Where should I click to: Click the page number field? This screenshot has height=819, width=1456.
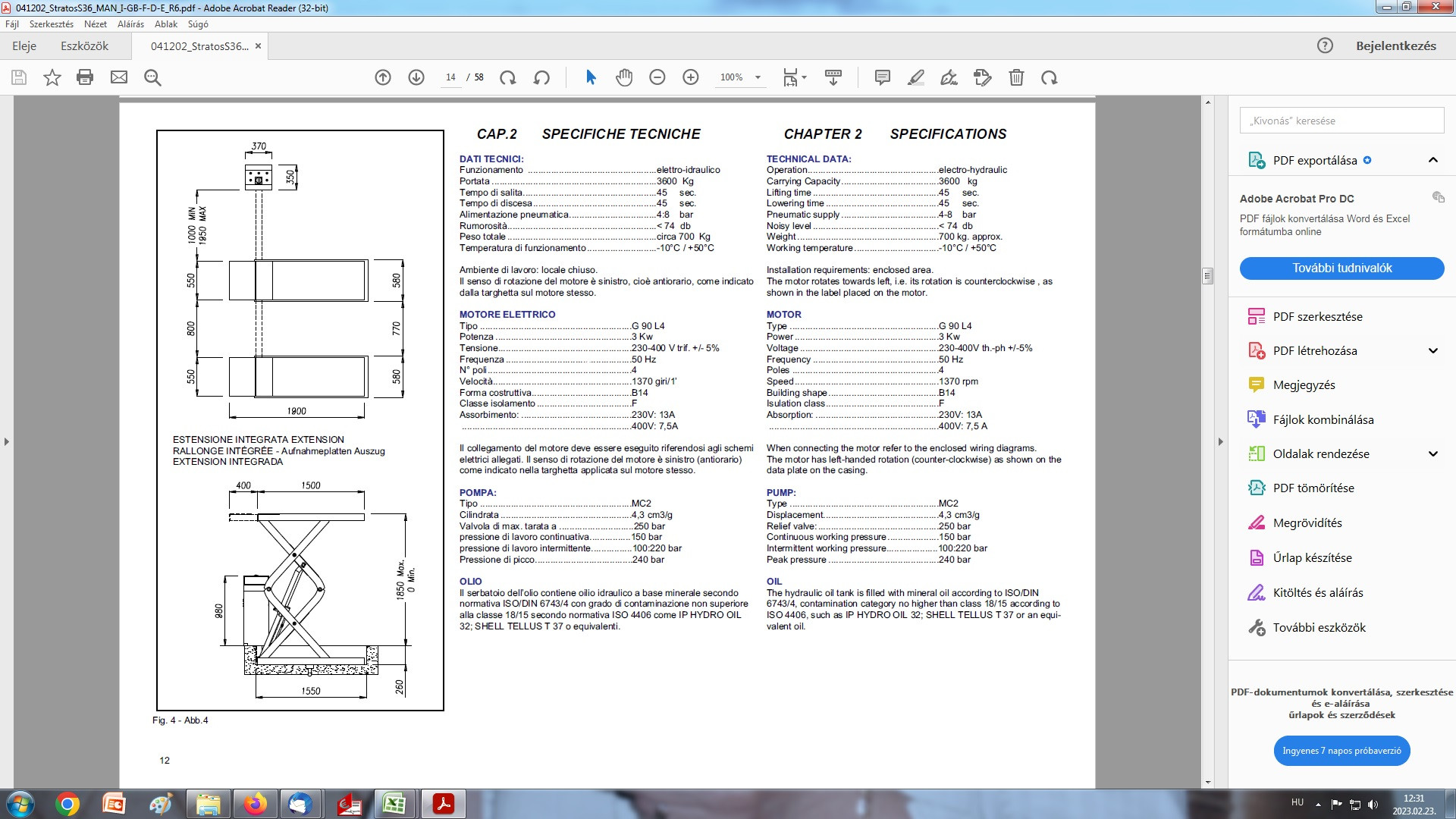450,77
